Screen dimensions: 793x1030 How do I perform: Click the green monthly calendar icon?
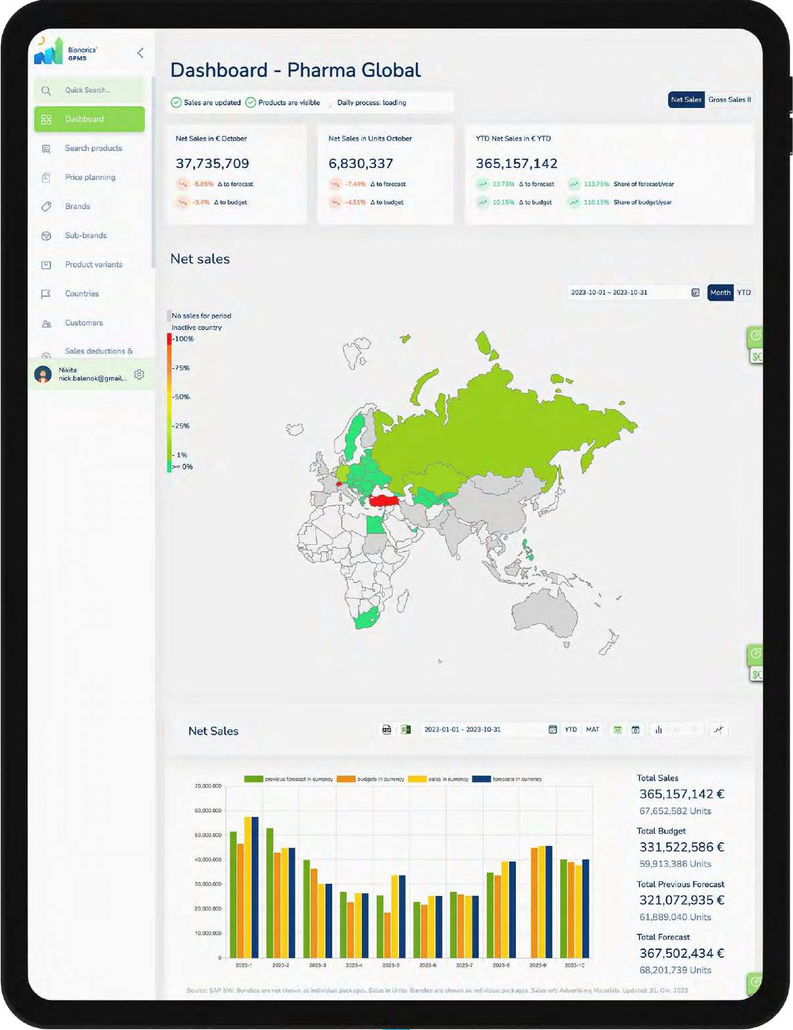(x=618, y=730)
